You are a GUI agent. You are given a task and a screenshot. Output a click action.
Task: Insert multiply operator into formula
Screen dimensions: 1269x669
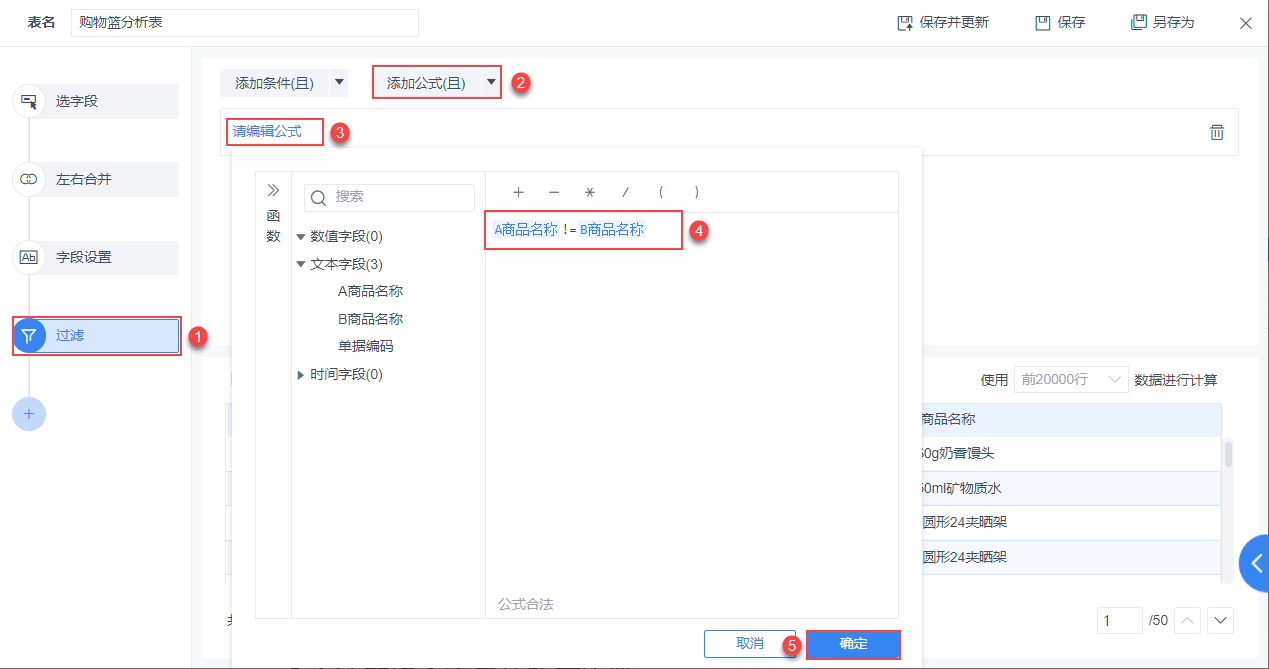tap(590, 192)
